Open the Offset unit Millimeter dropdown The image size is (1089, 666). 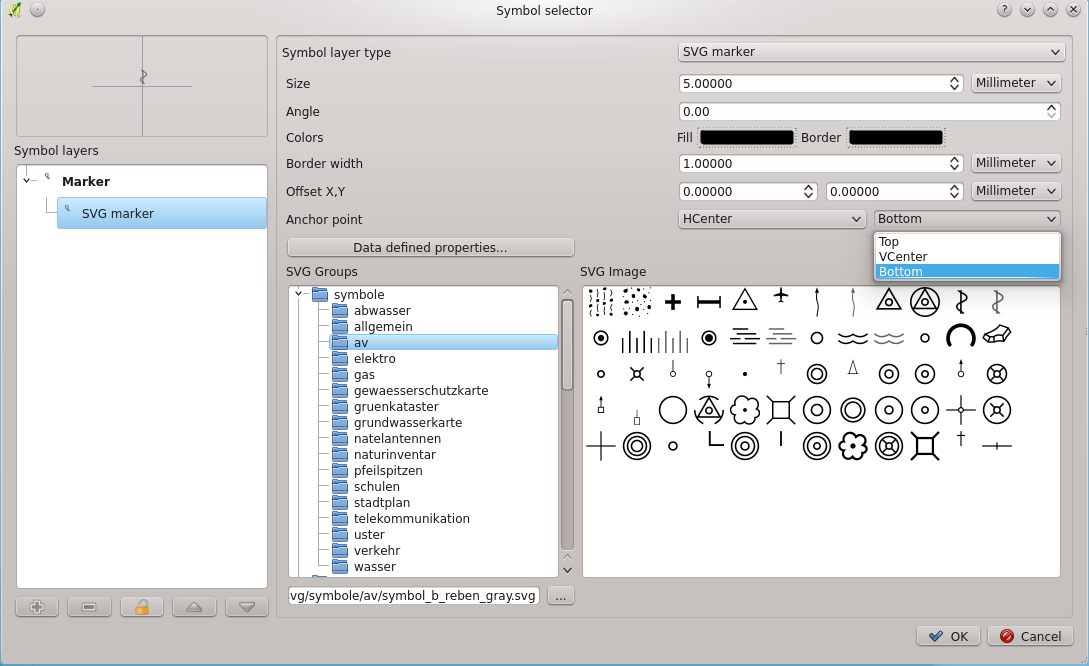click(x=1016, y=191)
